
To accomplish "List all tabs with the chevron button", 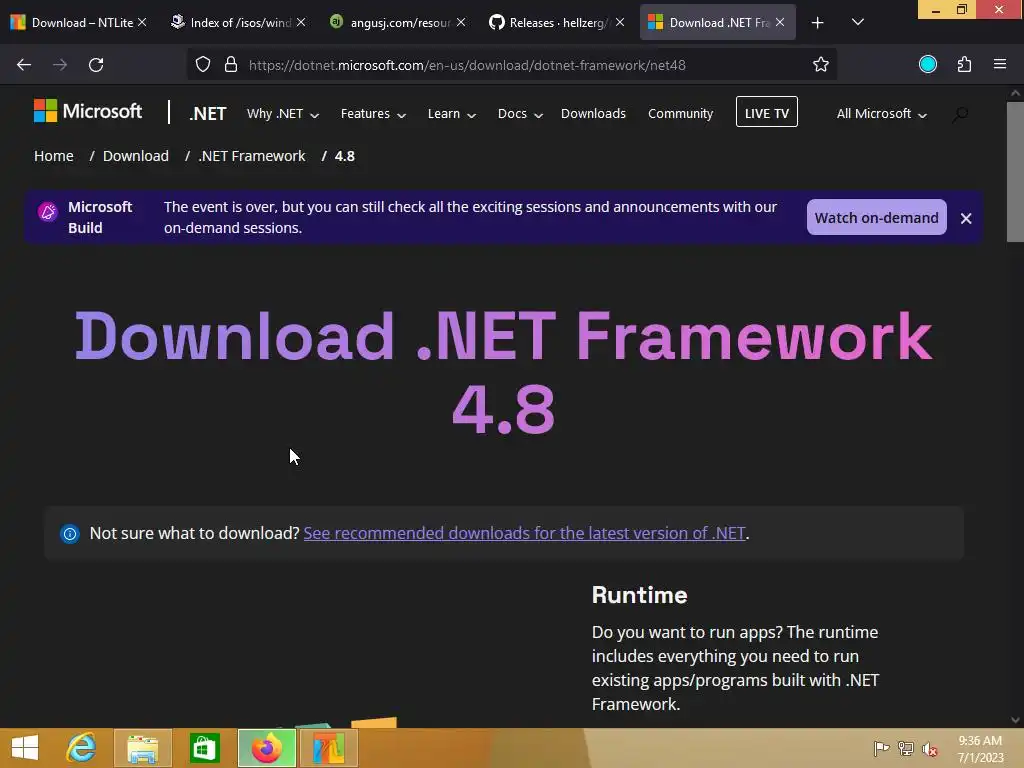I will coord(858,22).
